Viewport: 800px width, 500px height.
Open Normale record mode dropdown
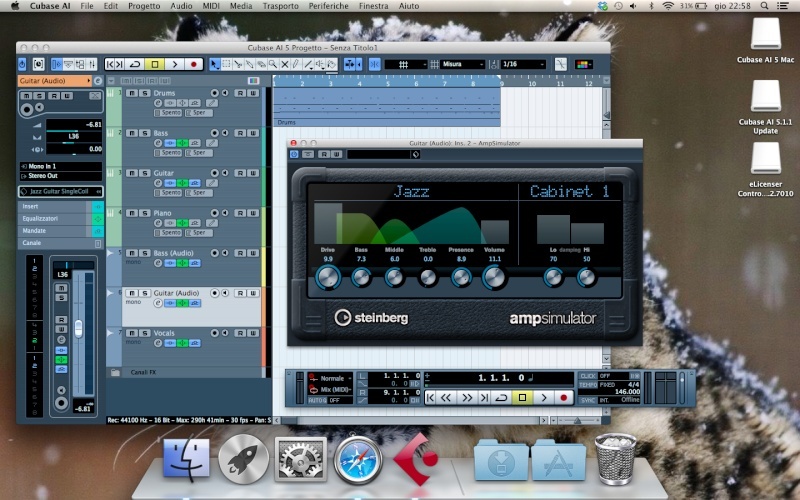point(331,379)
